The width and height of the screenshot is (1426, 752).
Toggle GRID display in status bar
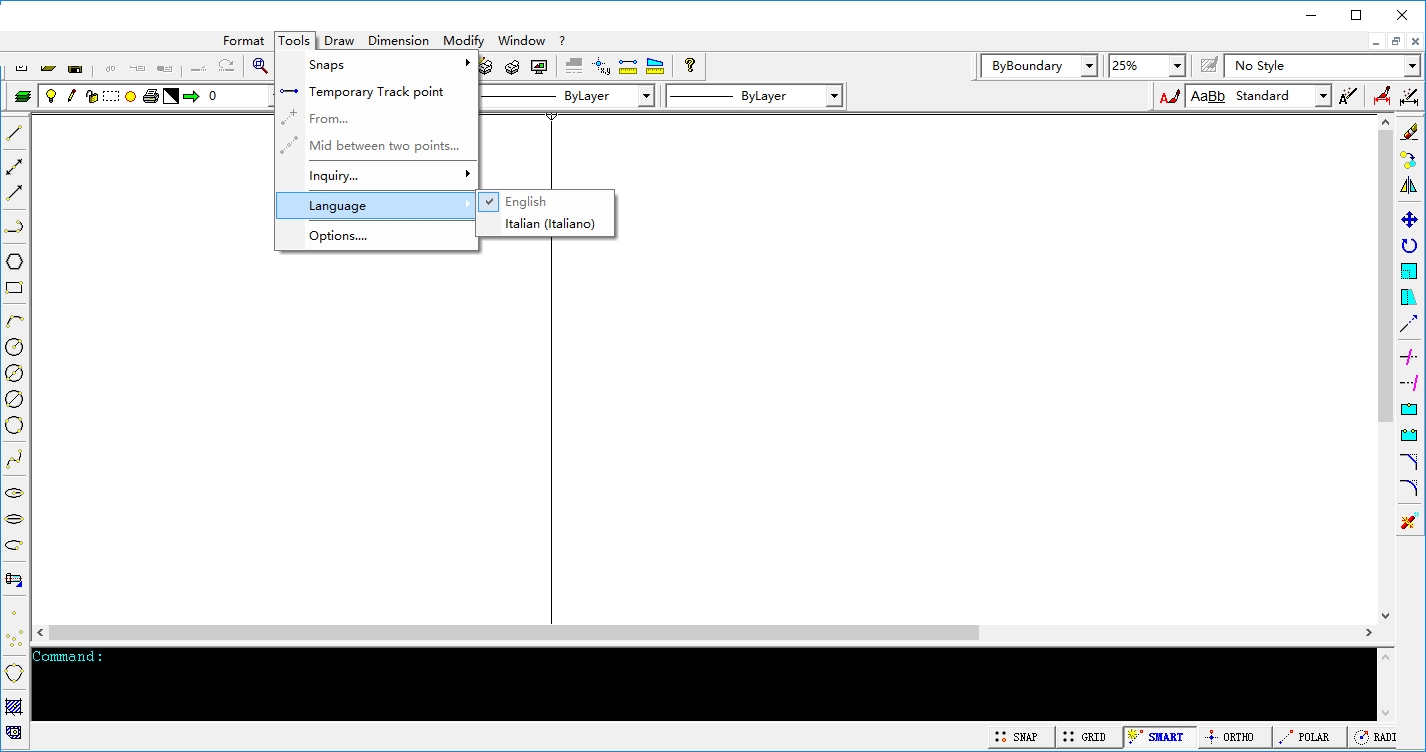tap(1083, 737)
